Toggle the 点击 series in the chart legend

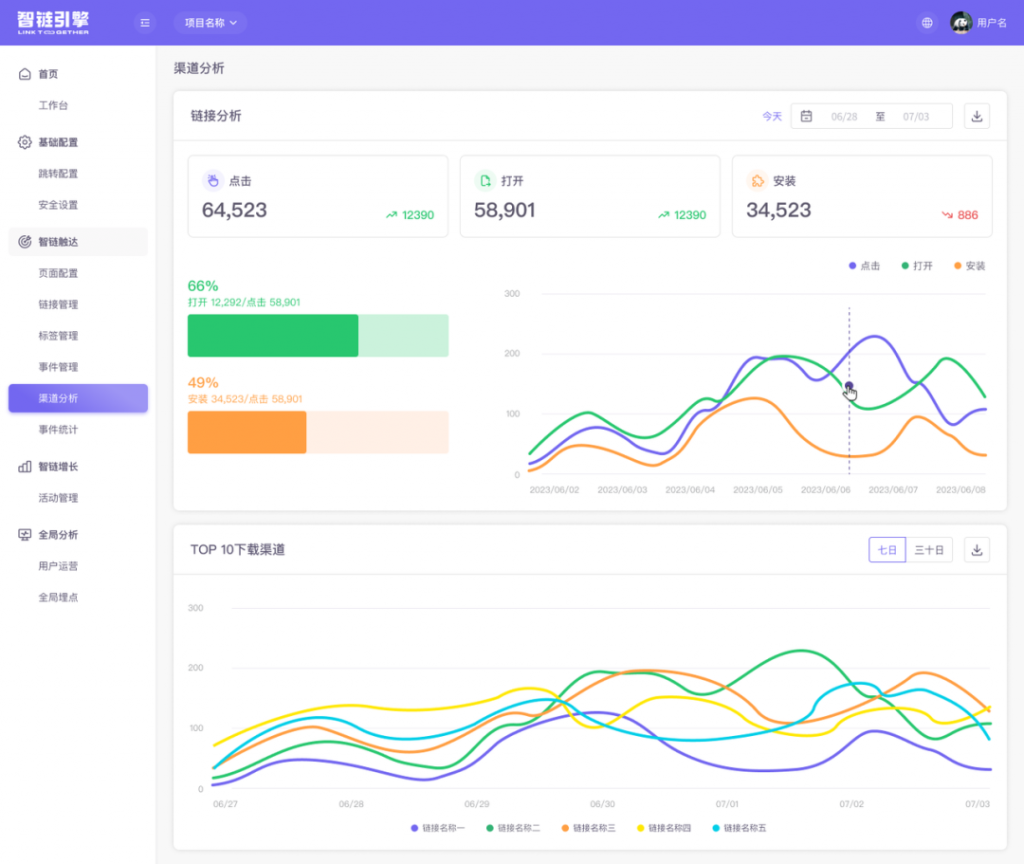[x=864, y=266]
